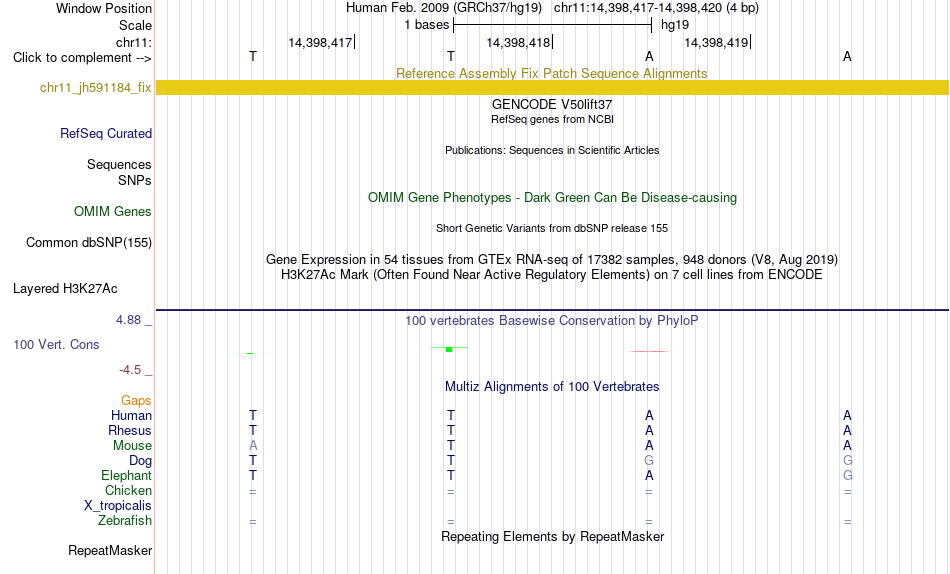
Task: Click the Sequences track label
Action: (119, 164)
